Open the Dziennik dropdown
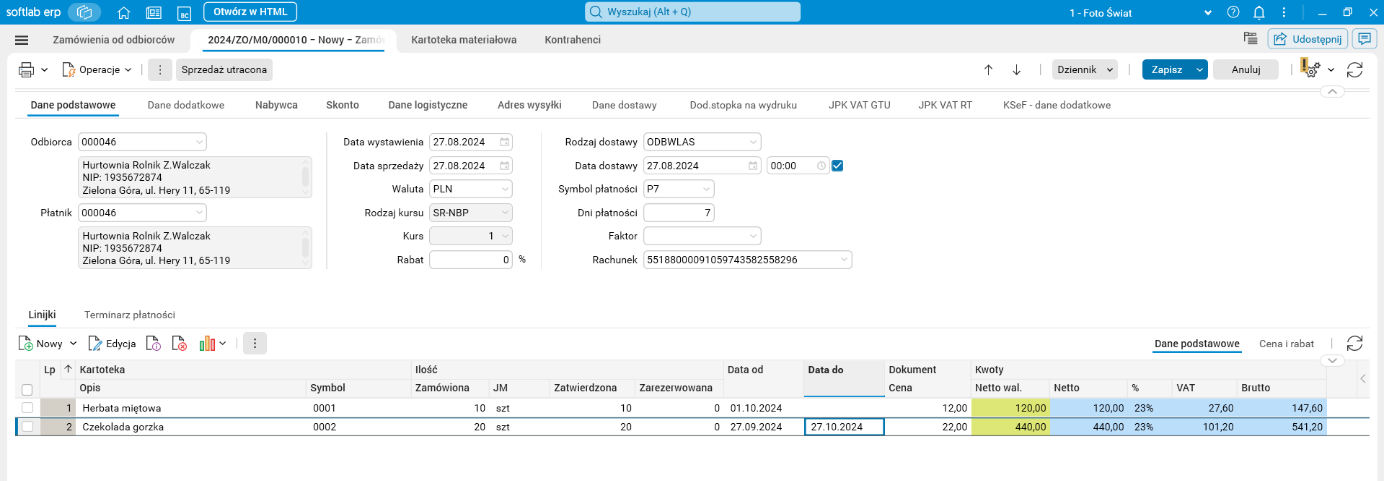 [x=1085, y=70]
